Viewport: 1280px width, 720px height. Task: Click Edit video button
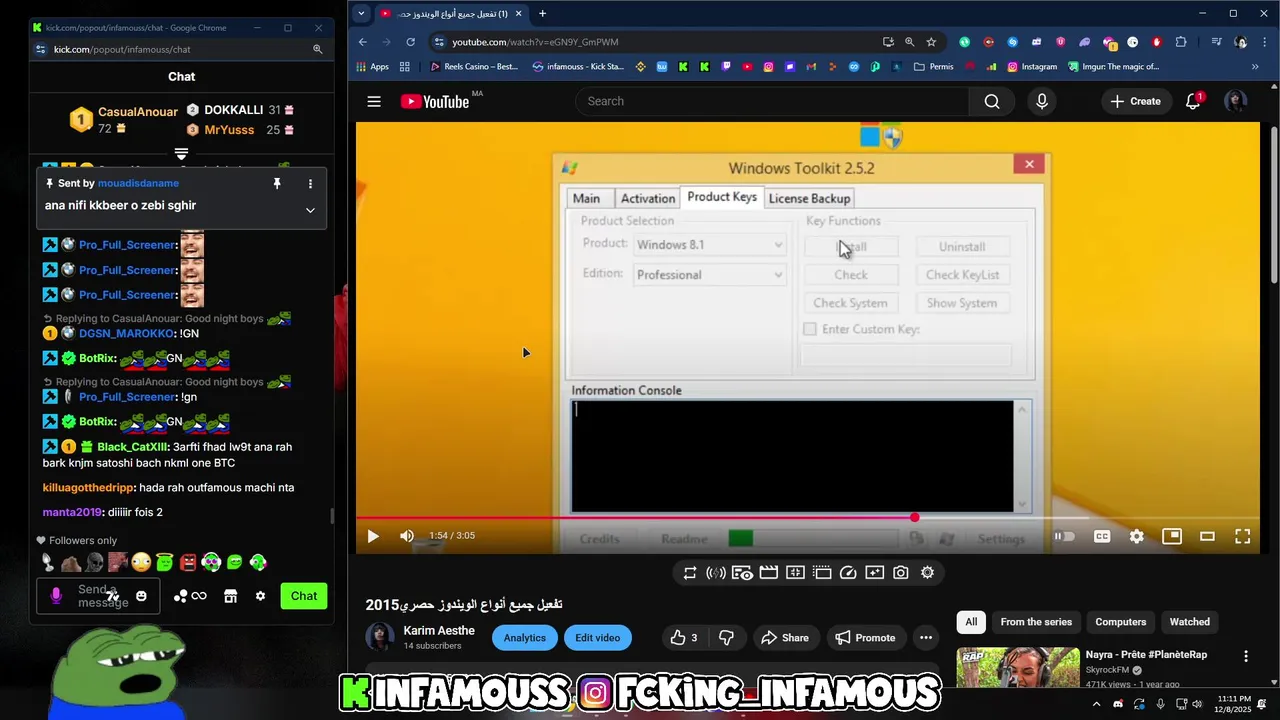pos(598,638)
